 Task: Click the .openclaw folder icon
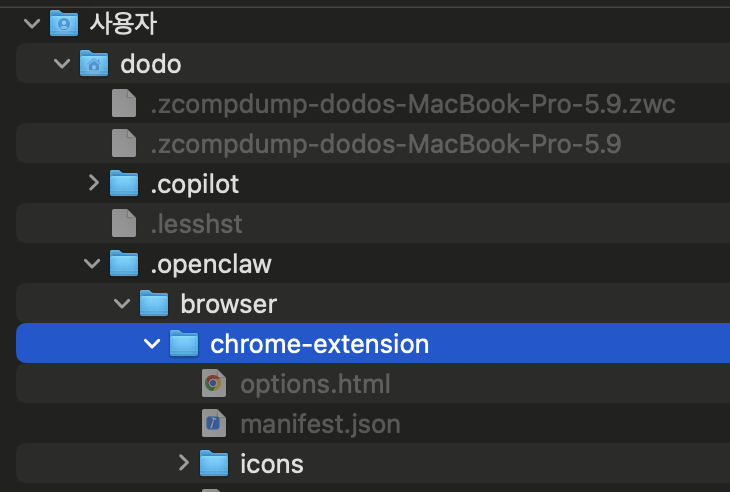pyautogui.click(x=124, y=263)
